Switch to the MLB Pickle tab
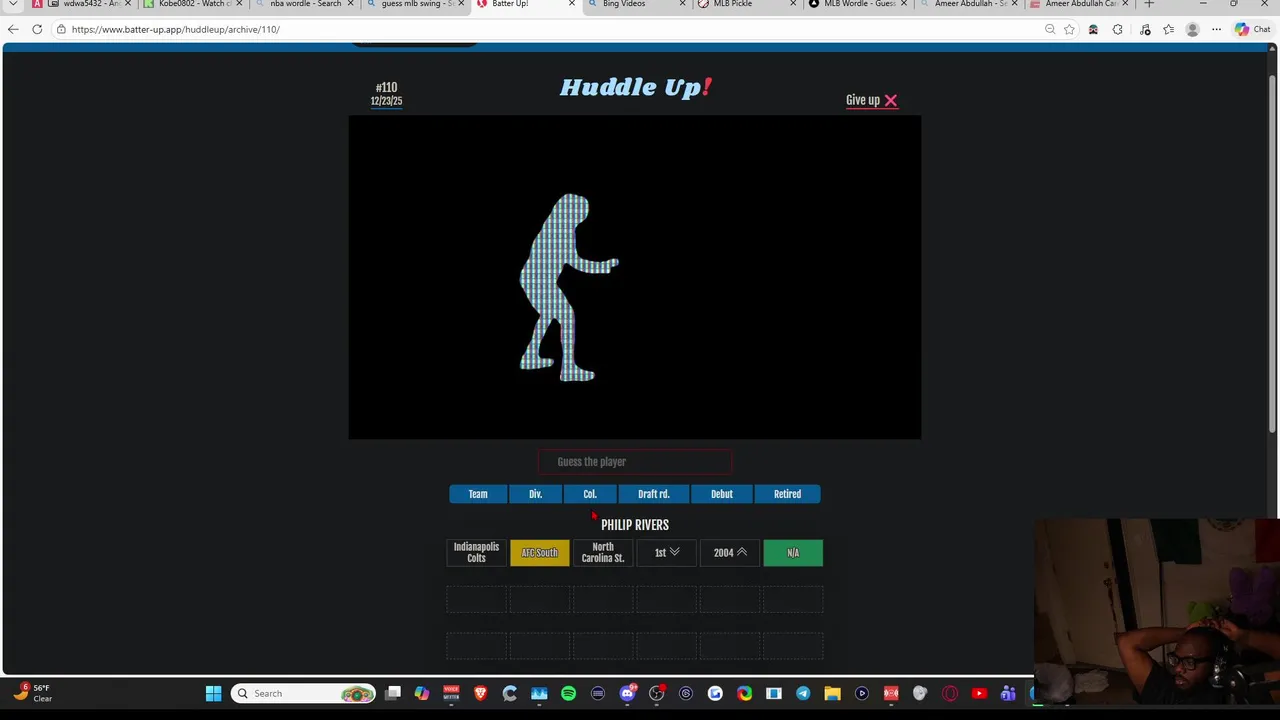Screen dimensions: 1280x720 point(747,4)
